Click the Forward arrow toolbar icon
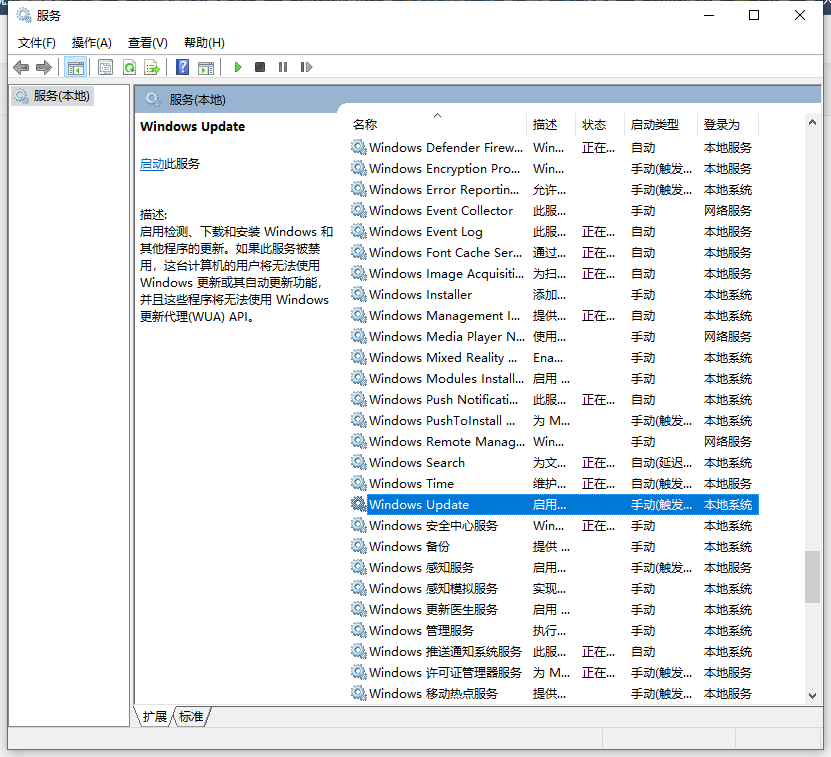 coord(44,67)
